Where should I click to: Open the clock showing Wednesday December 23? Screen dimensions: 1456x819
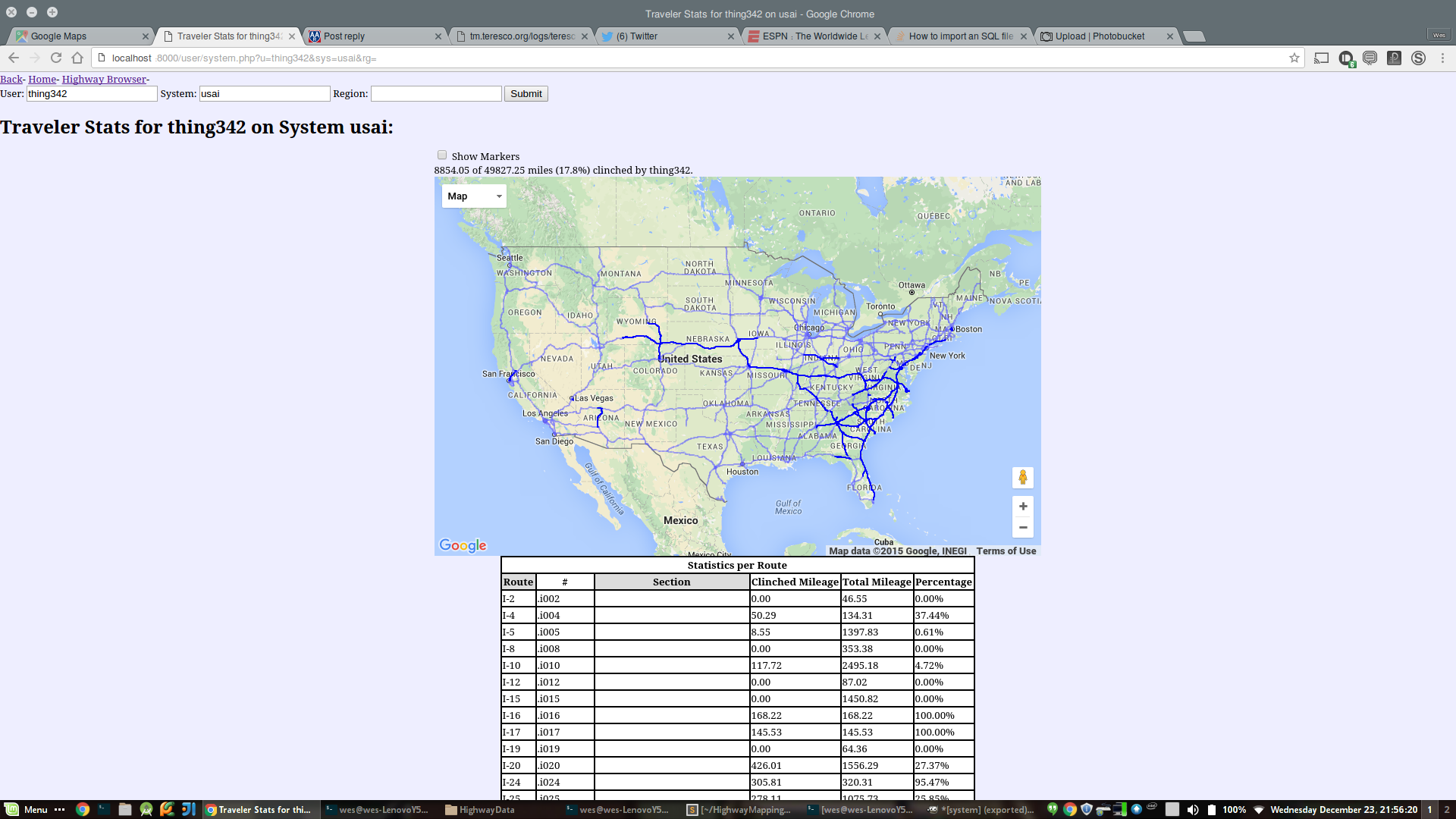point(1344,809)
